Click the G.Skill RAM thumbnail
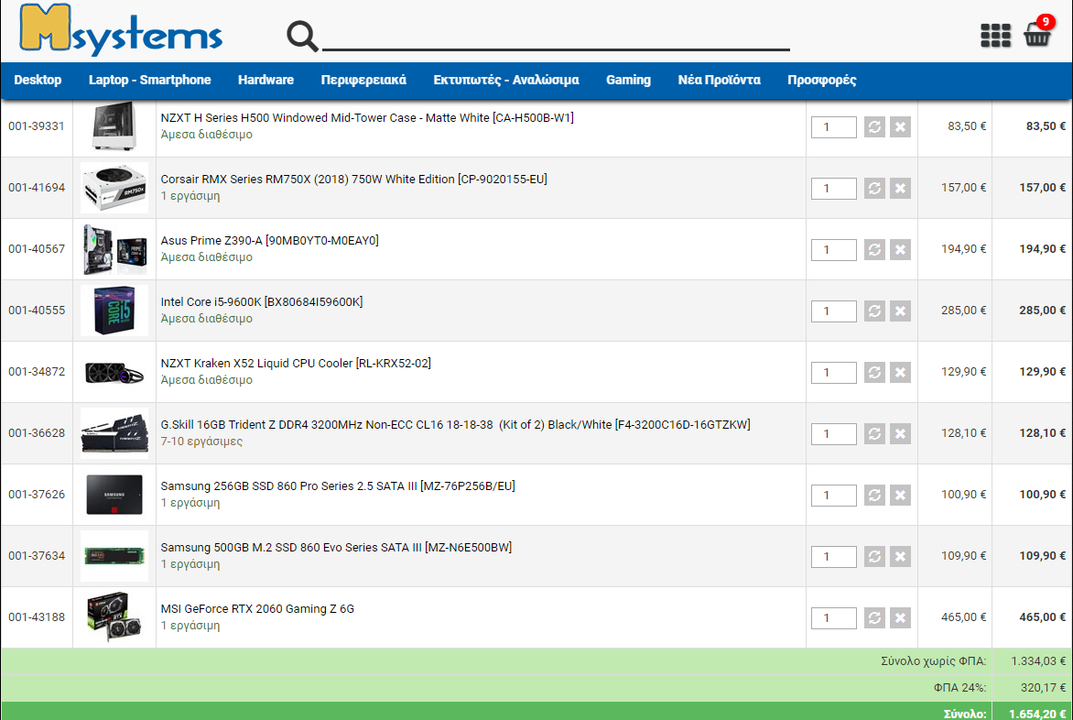 click(x=114, y=433)
